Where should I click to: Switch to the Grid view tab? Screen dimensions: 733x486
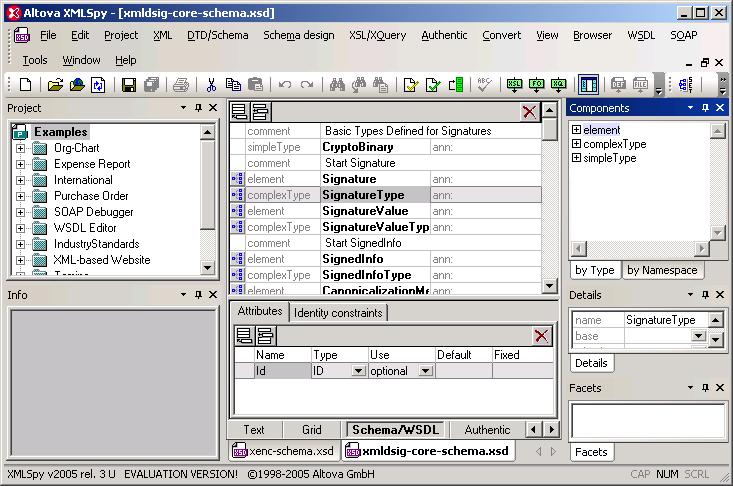click(312, 429)
